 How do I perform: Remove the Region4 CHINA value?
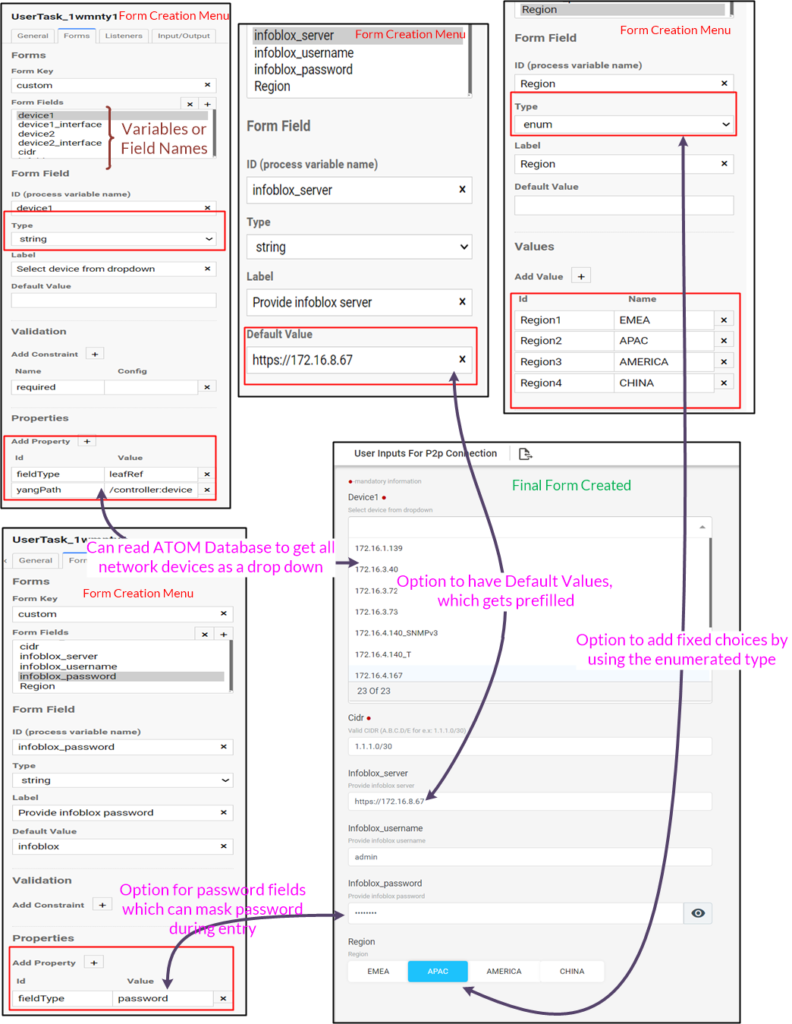point(724,383)
